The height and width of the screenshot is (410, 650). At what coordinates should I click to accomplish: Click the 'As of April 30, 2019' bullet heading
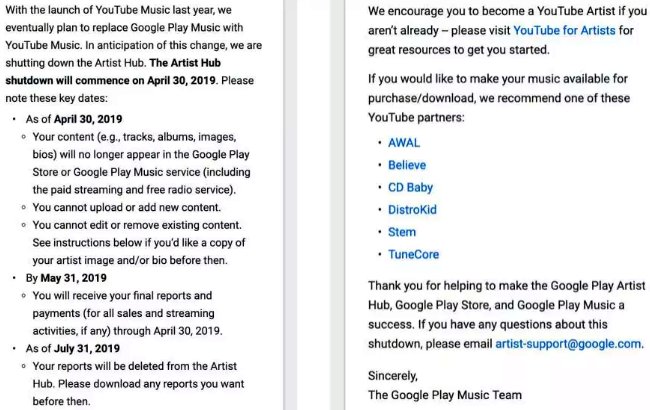click(x=74, y=119)
